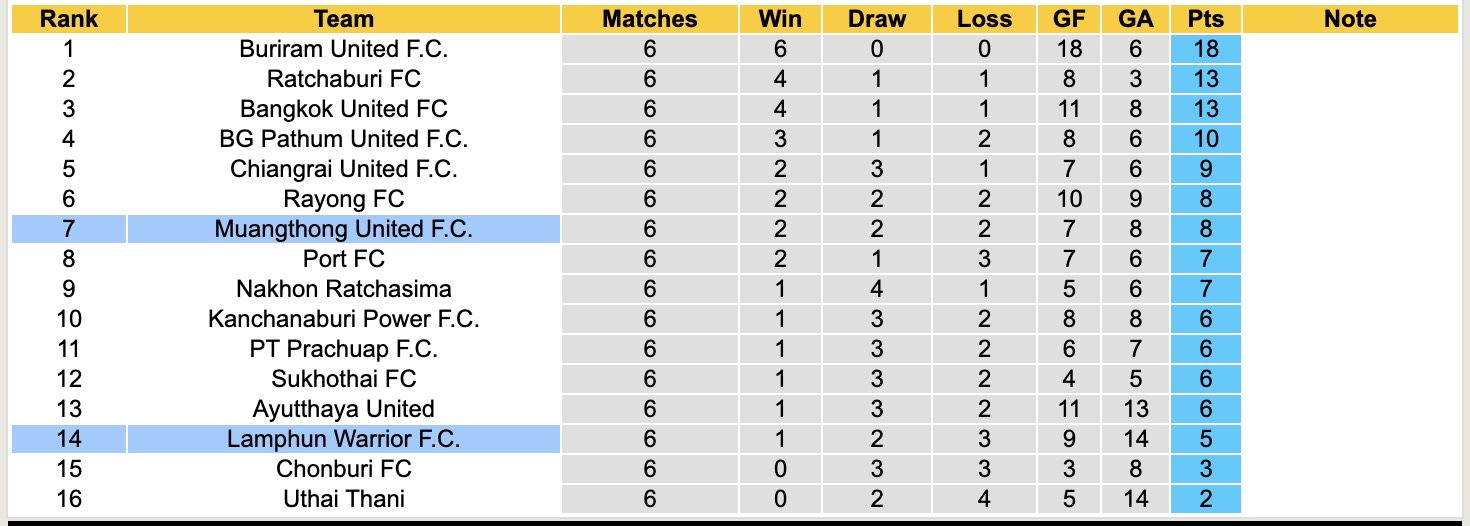Select the Draw column header
Screen dimensions: 1470x526
click(x=876, y=19)
